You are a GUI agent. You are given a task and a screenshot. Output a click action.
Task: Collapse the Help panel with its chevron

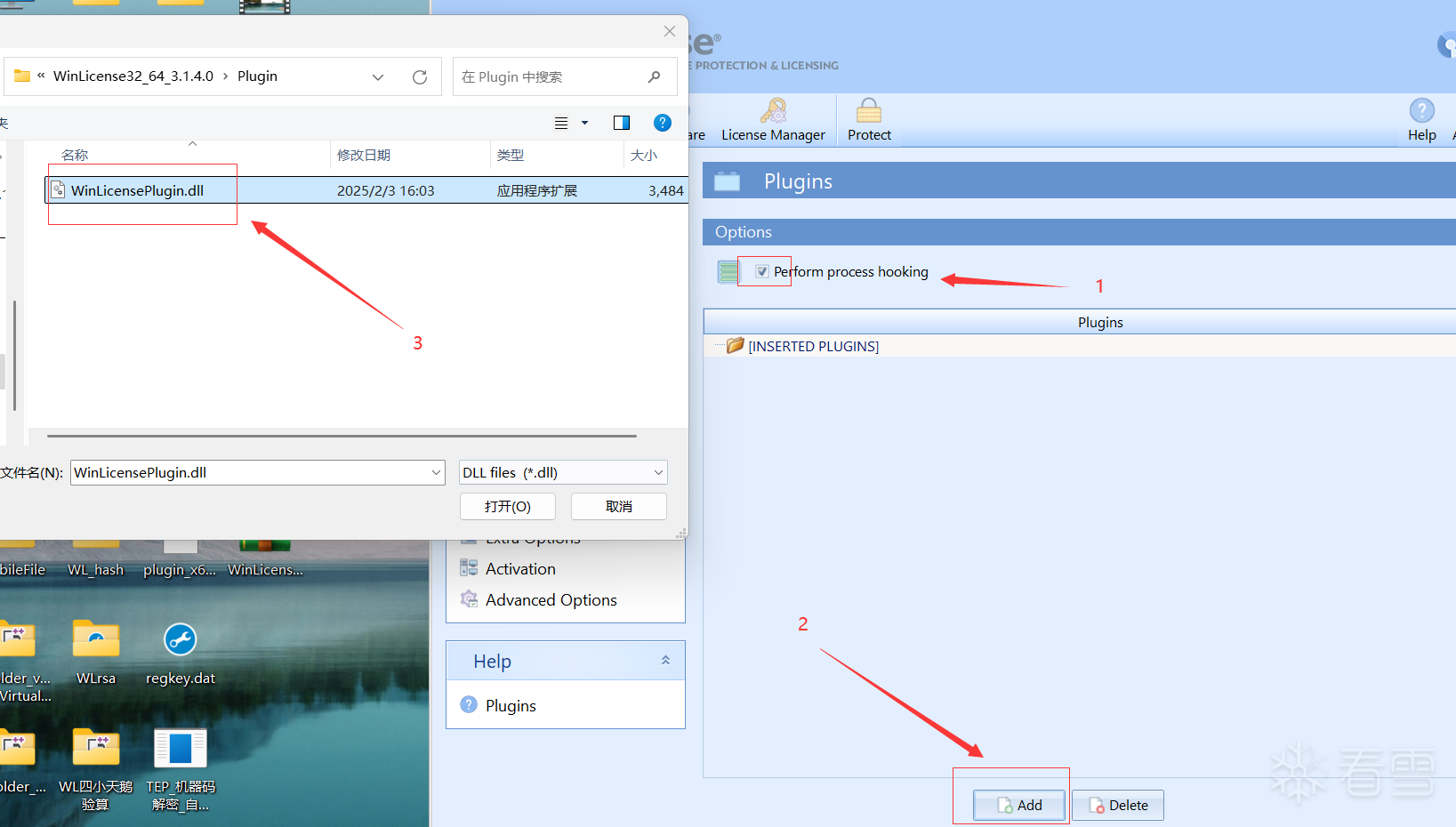click(665, 660)
